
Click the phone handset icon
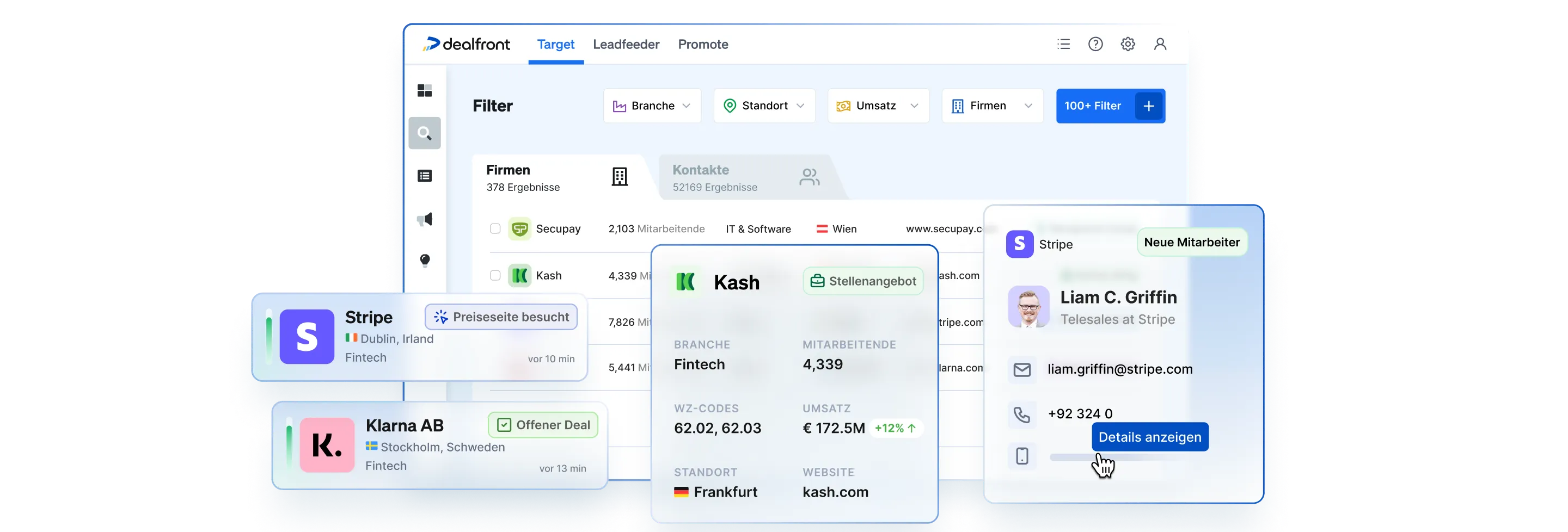pyautogui.click(x=1022, y=414)
